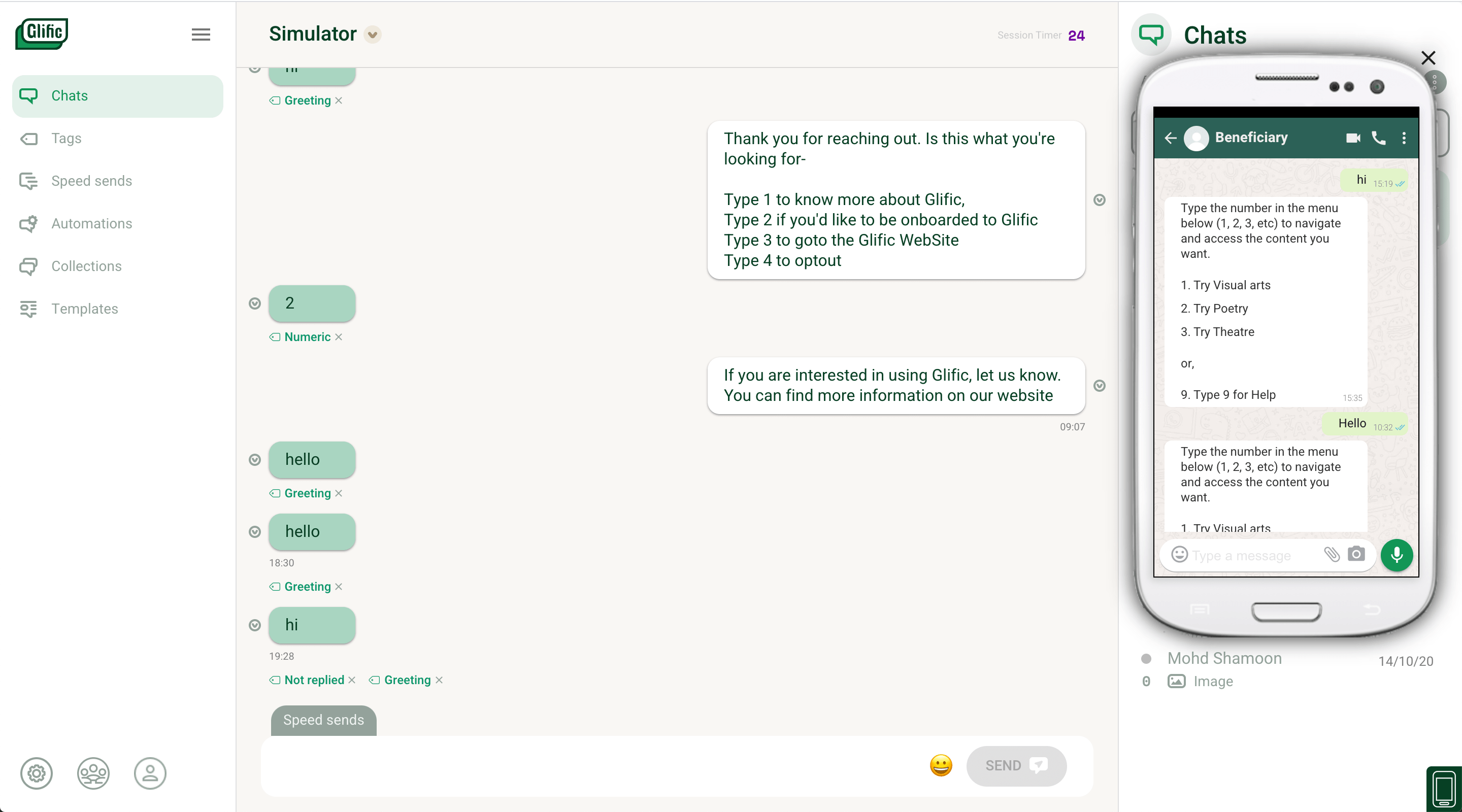
Task: Open the user profile icon
Action: tap(150, 773)
